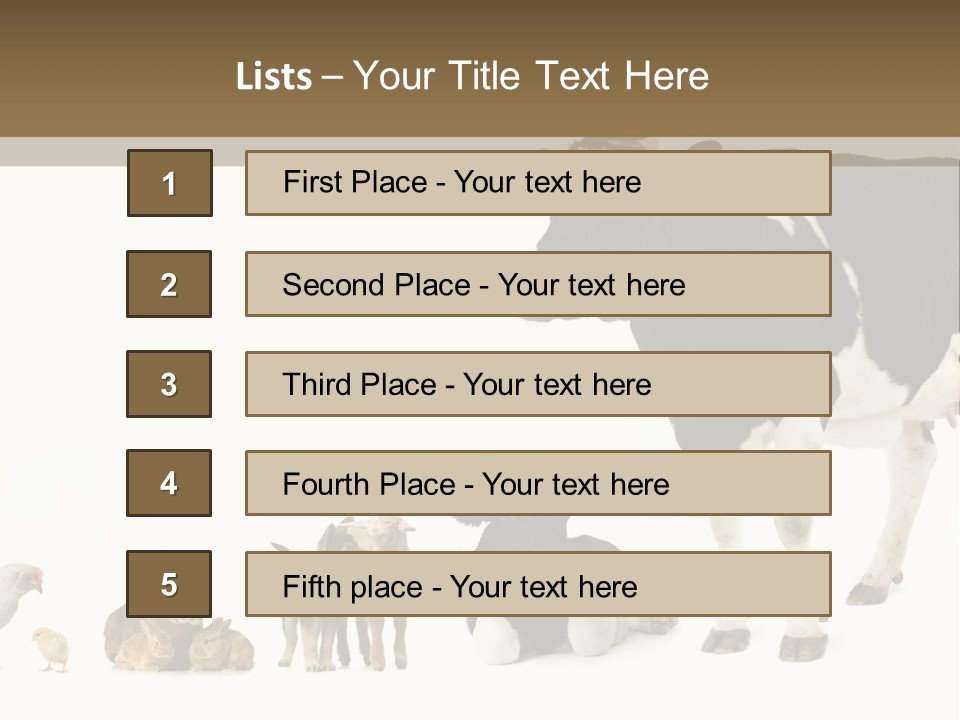Select the number 1 box

click(x=170, y=183)
